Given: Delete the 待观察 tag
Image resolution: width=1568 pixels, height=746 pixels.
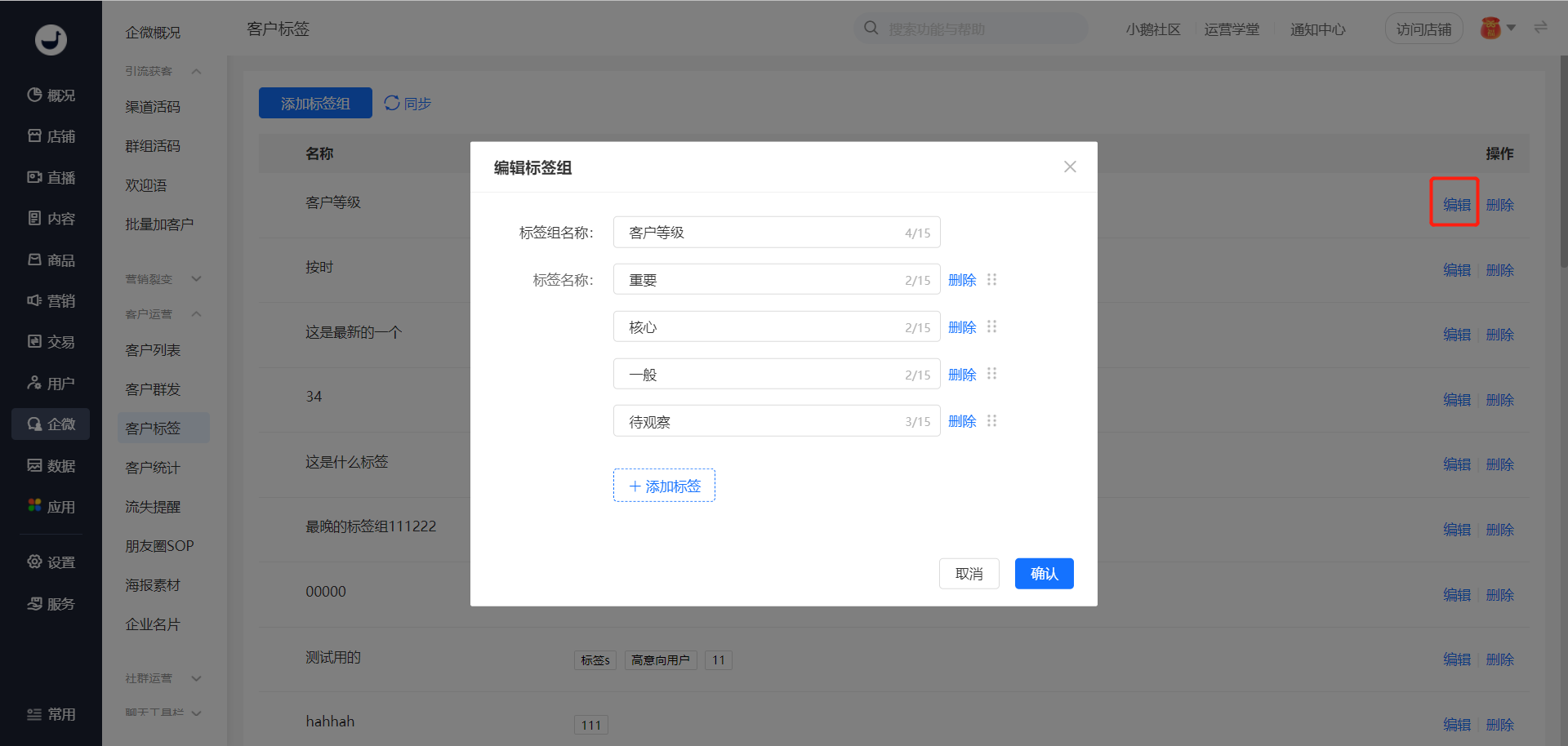Looking at the screenshot, I should 962,421.
